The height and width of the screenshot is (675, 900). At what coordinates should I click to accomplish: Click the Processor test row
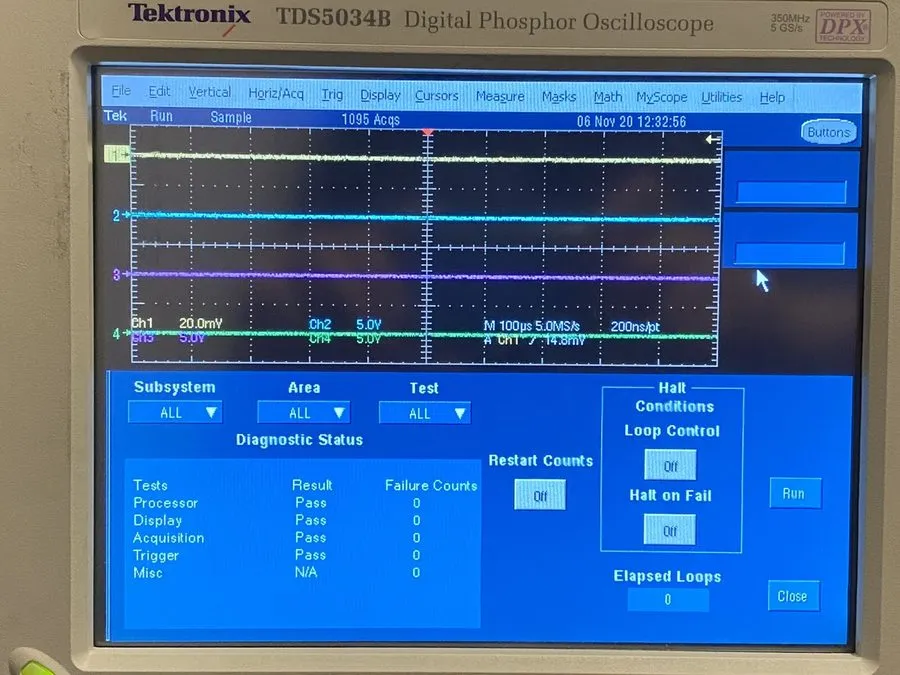coord(278,503)
